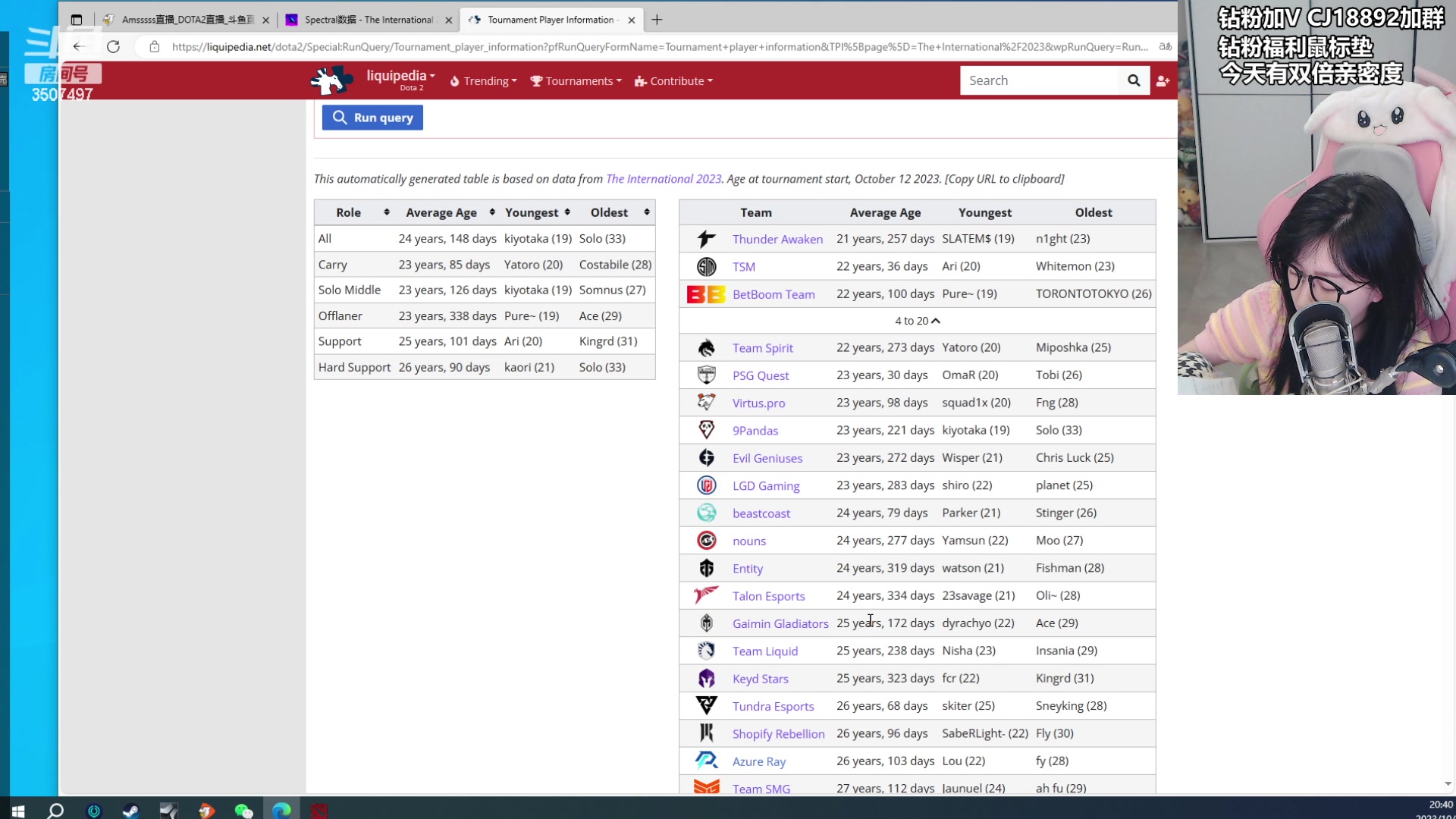Close the Amsssss stream tab
This screenshot has height=819, width=1456.
[265, 20]
